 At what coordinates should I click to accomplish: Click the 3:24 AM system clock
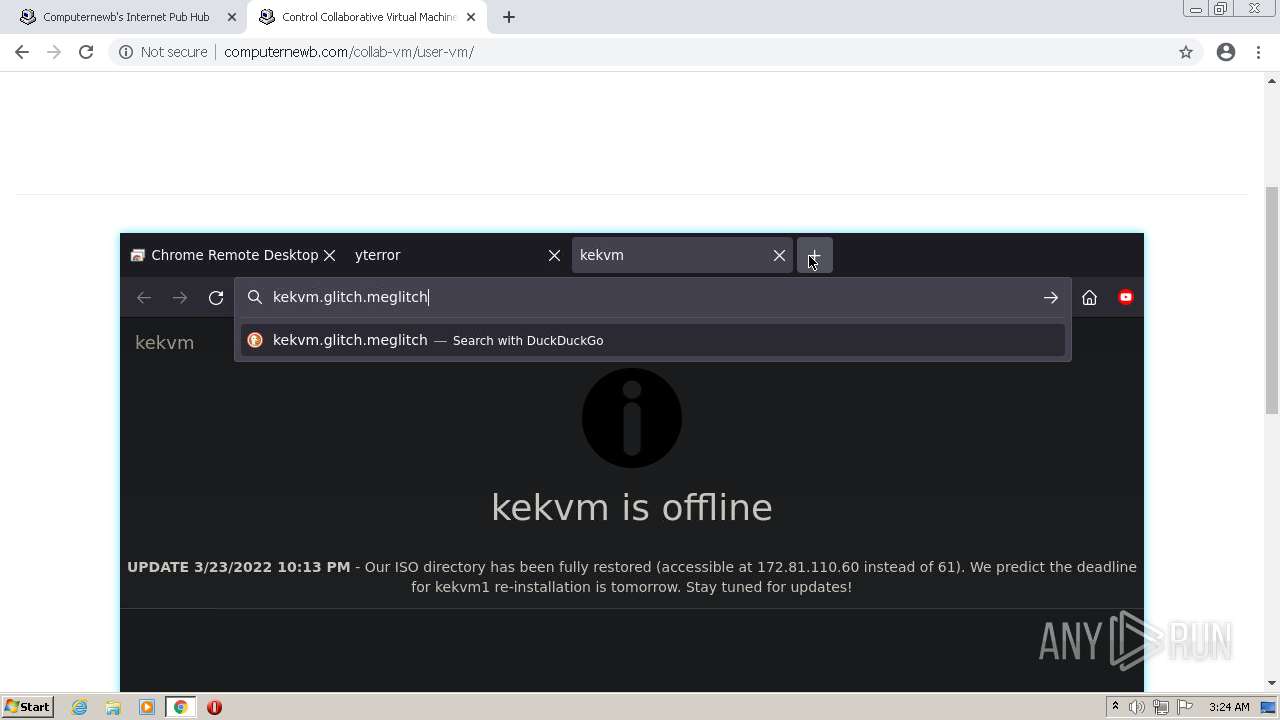point(1229,707)
